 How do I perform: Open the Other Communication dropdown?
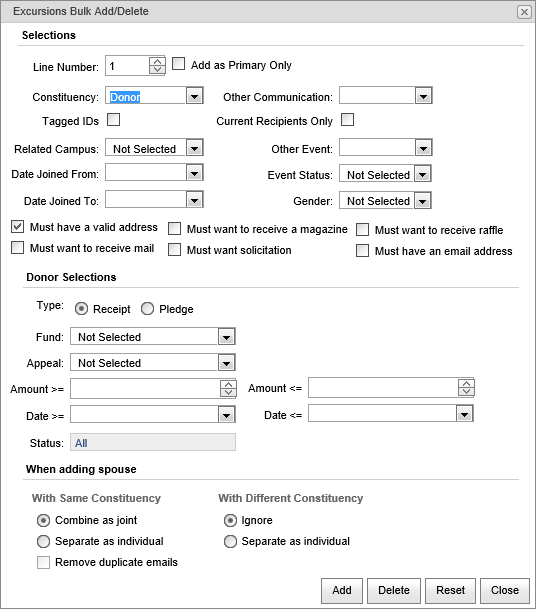tap(423, 96)
